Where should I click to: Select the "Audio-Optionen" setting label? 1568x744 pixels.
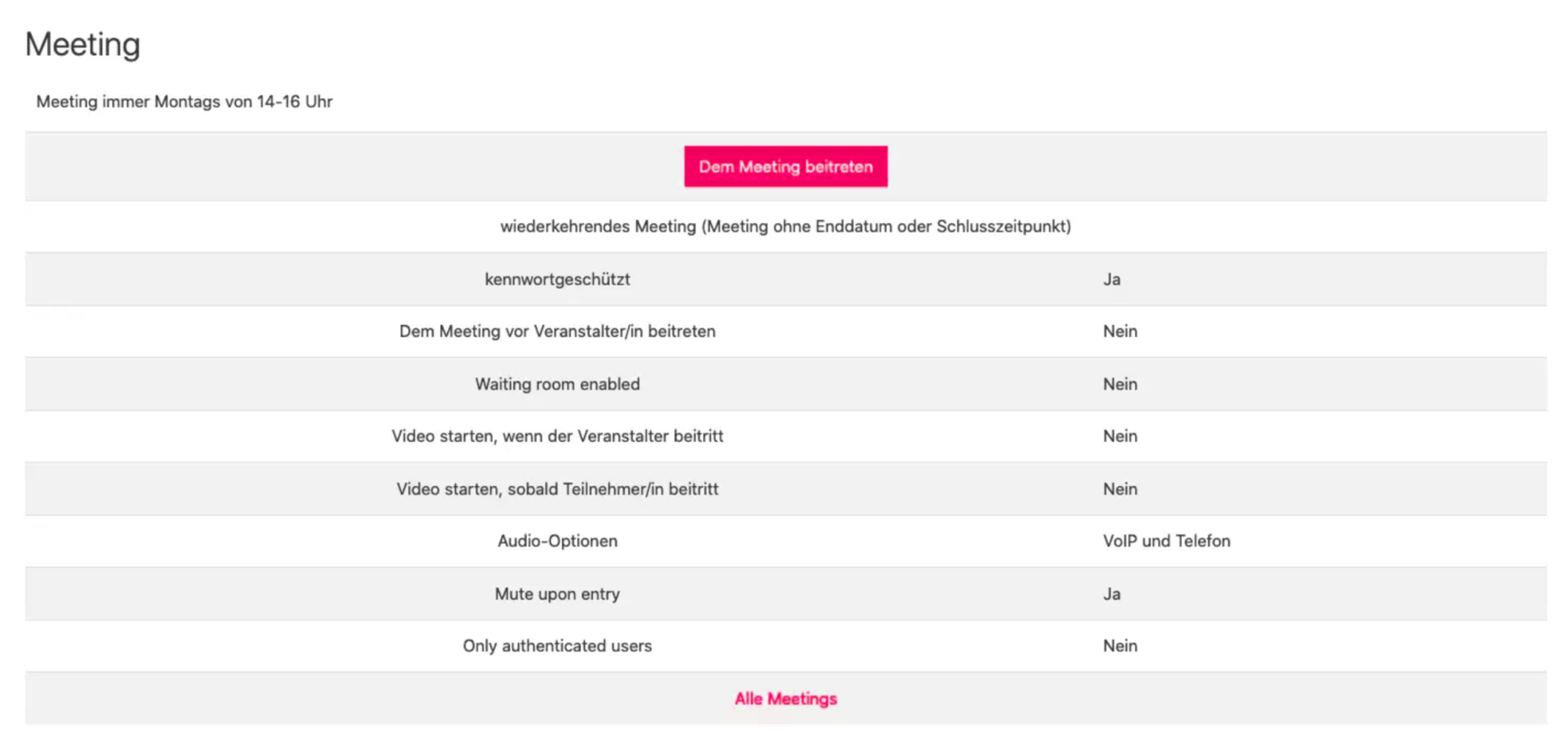(x=557, y=541)
